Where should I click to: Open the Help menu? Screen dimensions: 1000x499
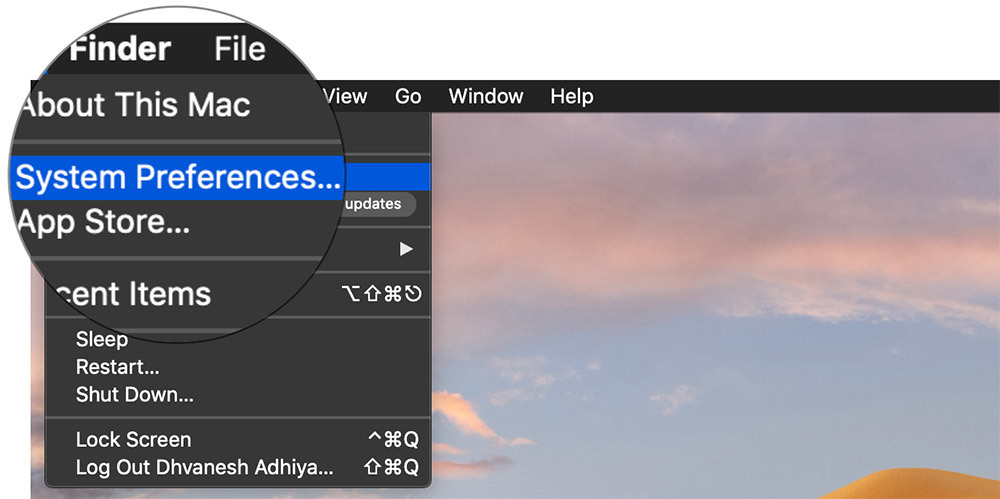pyautogui.click(x=572, y=97)
